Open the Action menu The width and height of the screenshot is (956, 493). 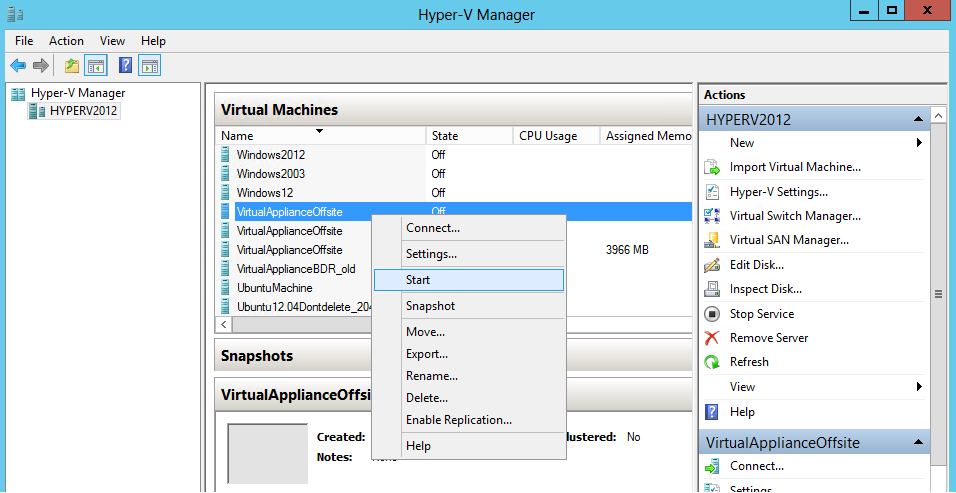66,41
